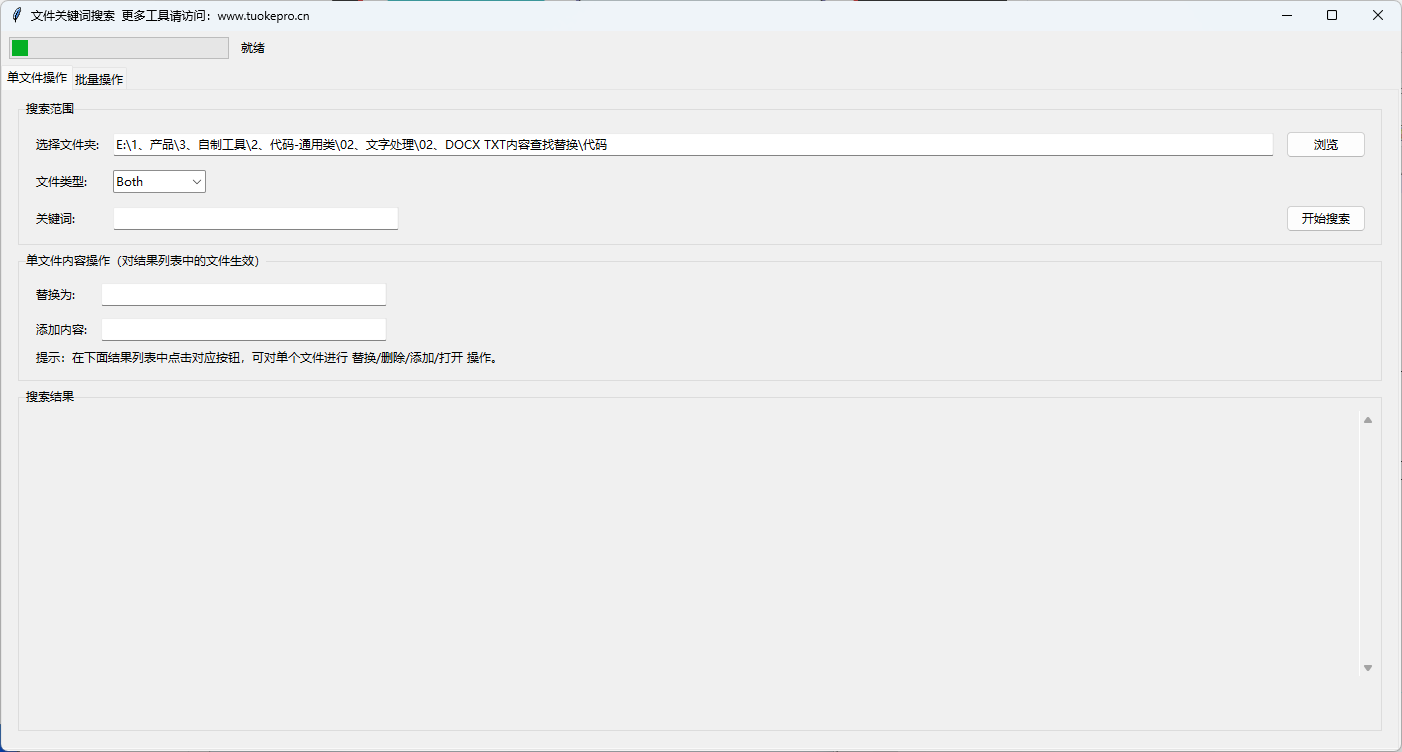Click the 选择文件夹 path field
This screenshot has width=1402, height=752.
(692, 145)
